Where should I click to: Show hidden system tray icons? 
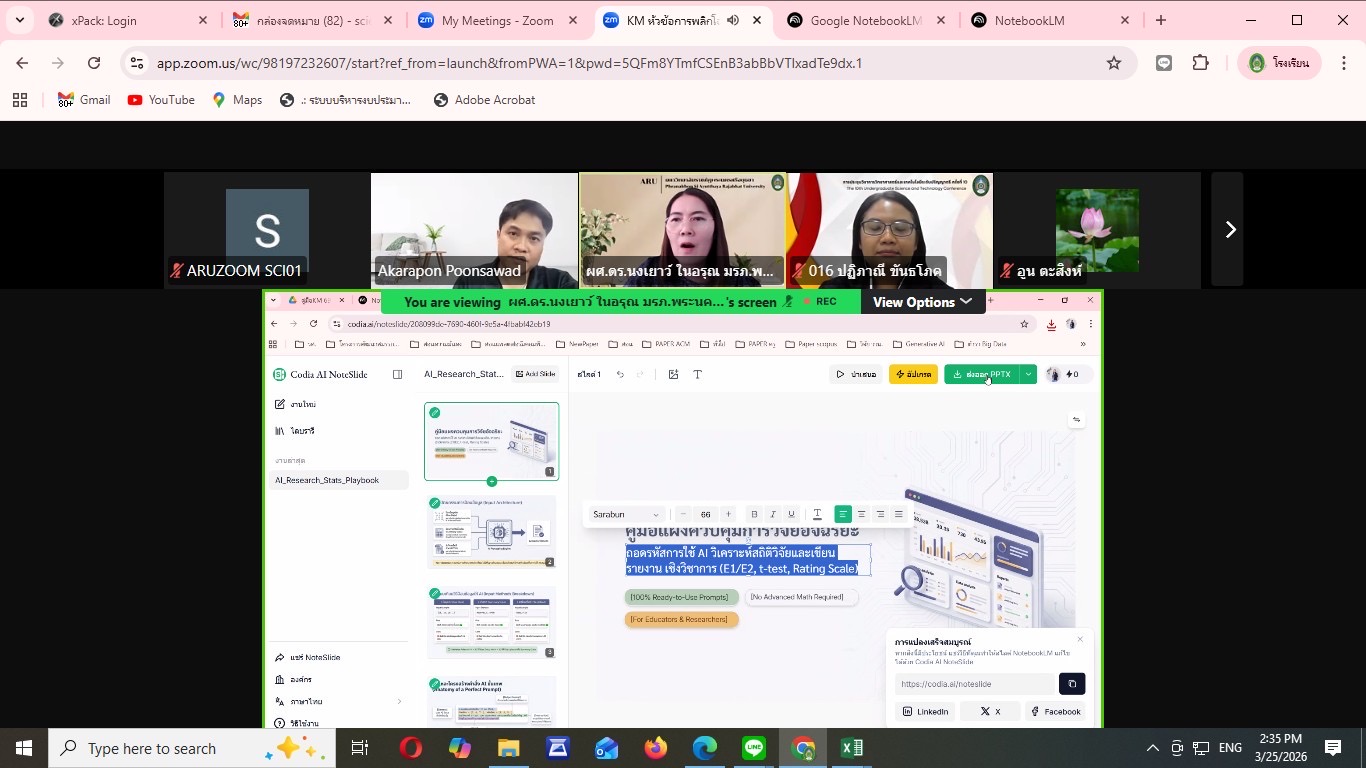[x=1152, y=748]
